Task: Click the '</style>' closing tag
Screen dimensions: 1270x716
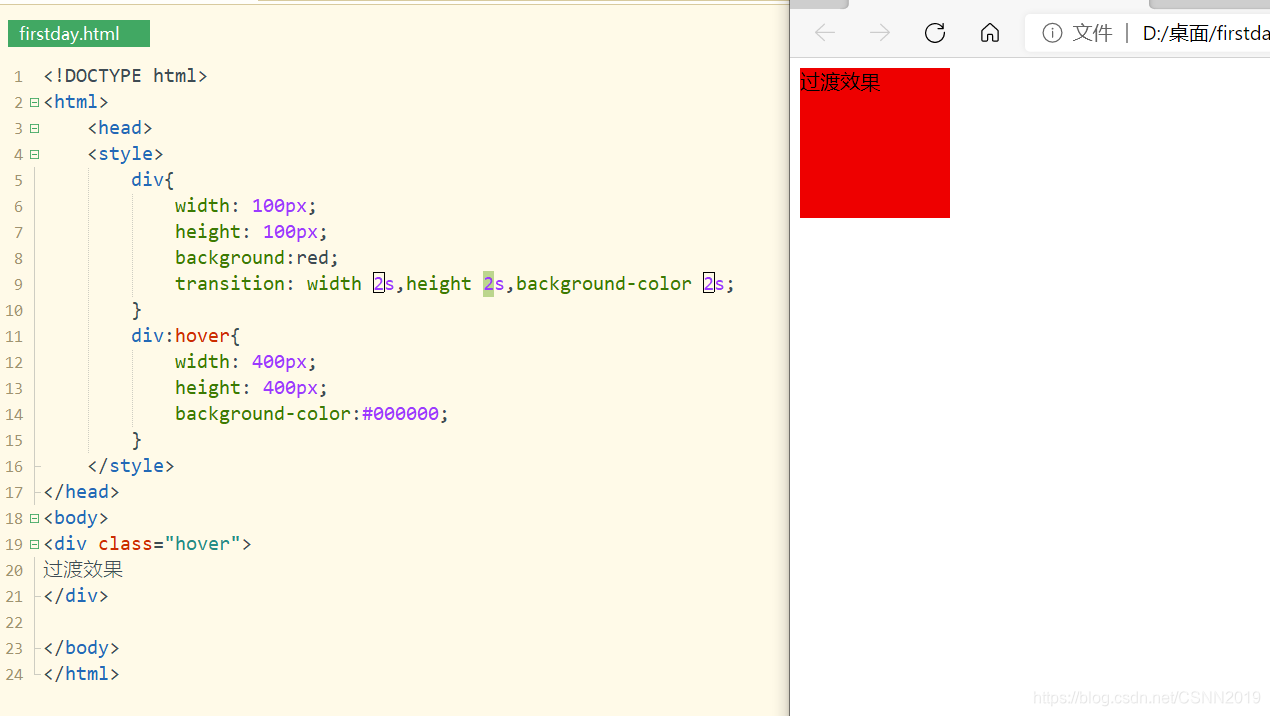Action: (131, 466)
